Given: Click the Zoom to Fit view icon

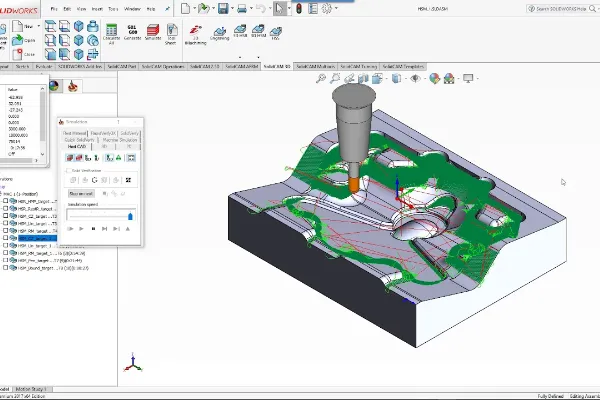Looking at the screenshot, I should pos(321,78).
